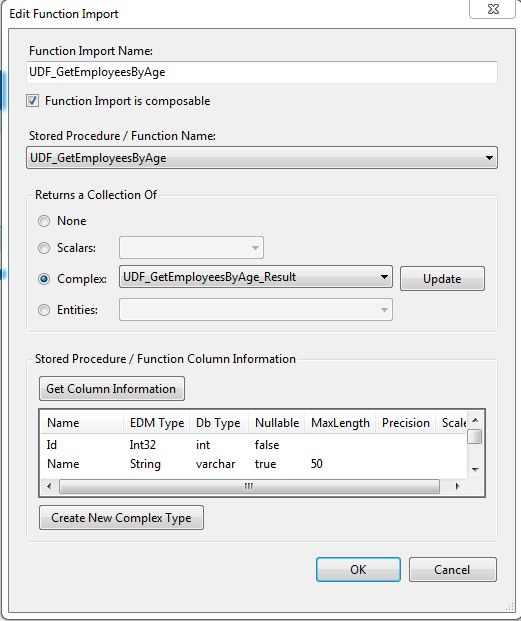Click Get Column Information button
The width and height of the screenshot is (521, 621).
112,389
